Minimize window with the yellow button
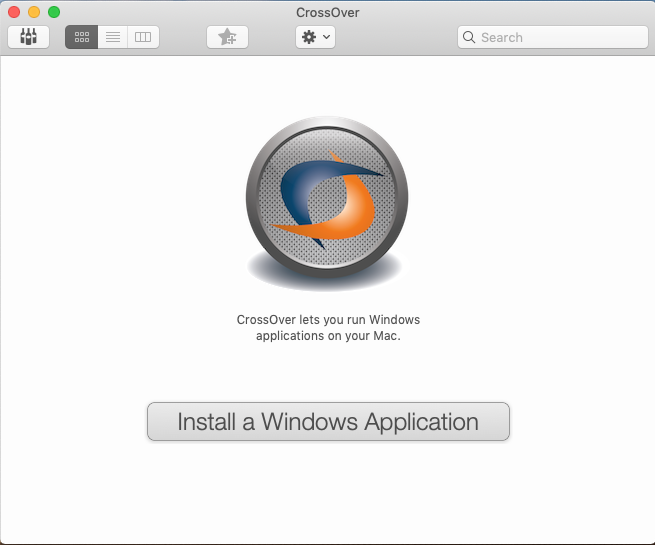The height and width of the screenshot is (545, 655). point(34,12)
